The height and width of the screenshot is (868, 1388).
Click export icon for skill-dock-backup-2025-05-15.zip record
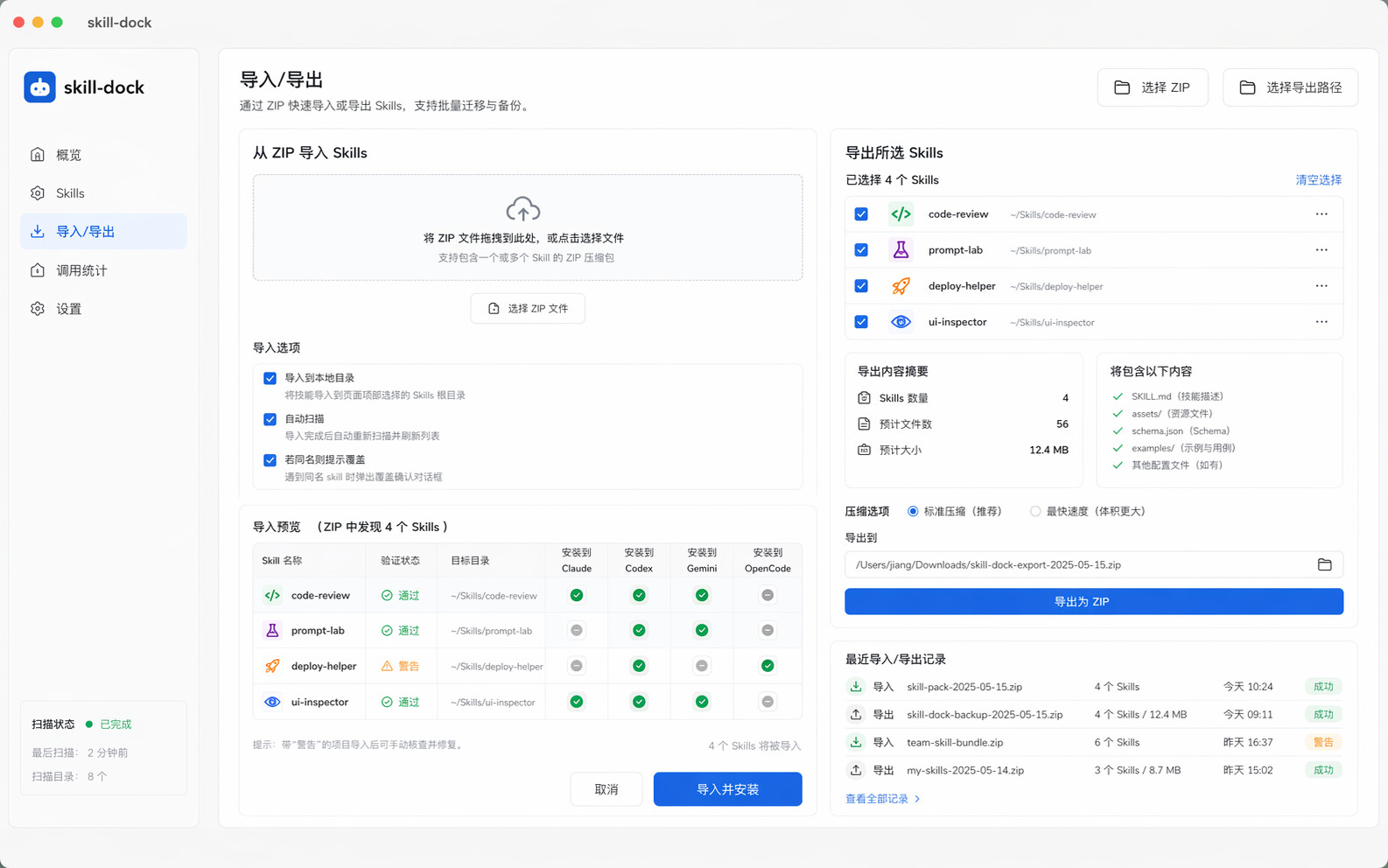tap(856, 714)
